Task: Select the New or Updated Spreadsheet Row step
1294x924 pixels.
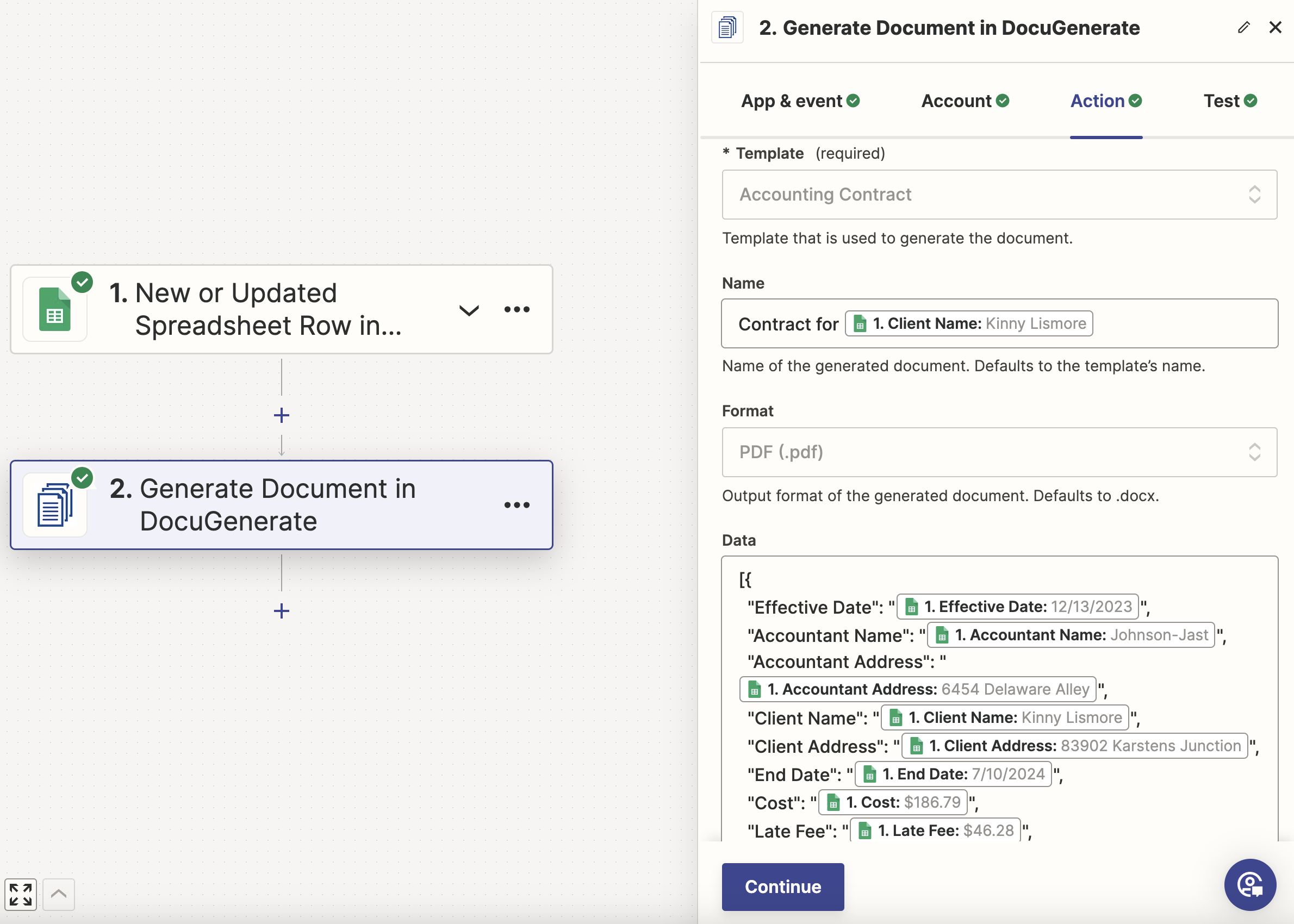Action: click(x=282, y=309)
